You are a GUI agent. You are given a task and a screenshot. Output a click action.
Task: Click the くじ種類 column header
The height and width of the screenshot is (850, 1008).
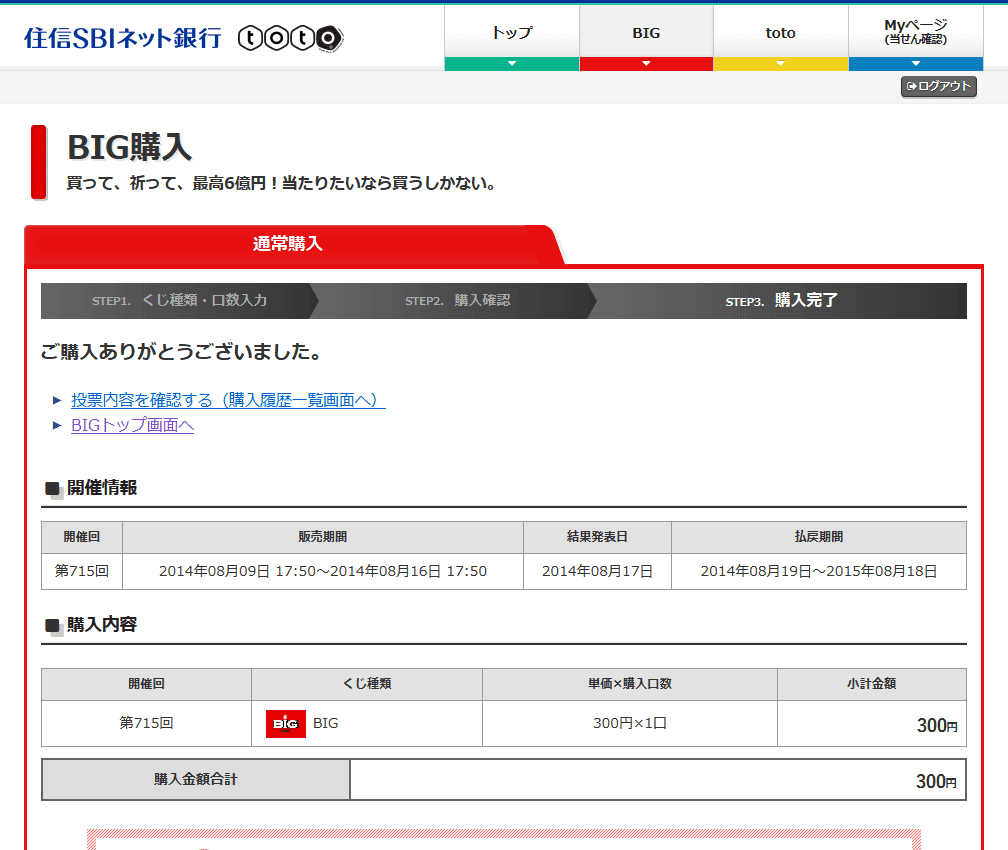point(367,683)
